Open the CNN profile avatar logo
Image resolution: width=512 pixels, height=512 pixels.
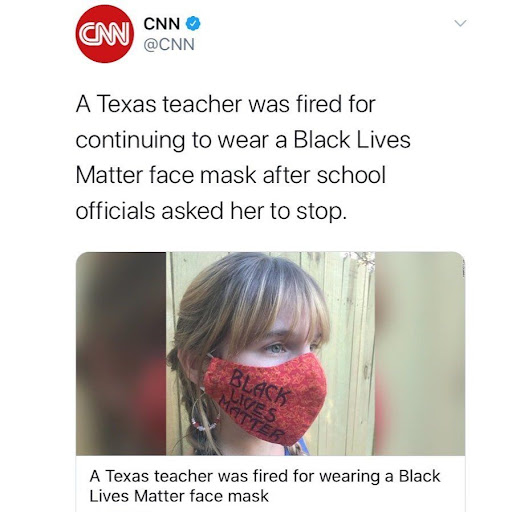point(105,34)
